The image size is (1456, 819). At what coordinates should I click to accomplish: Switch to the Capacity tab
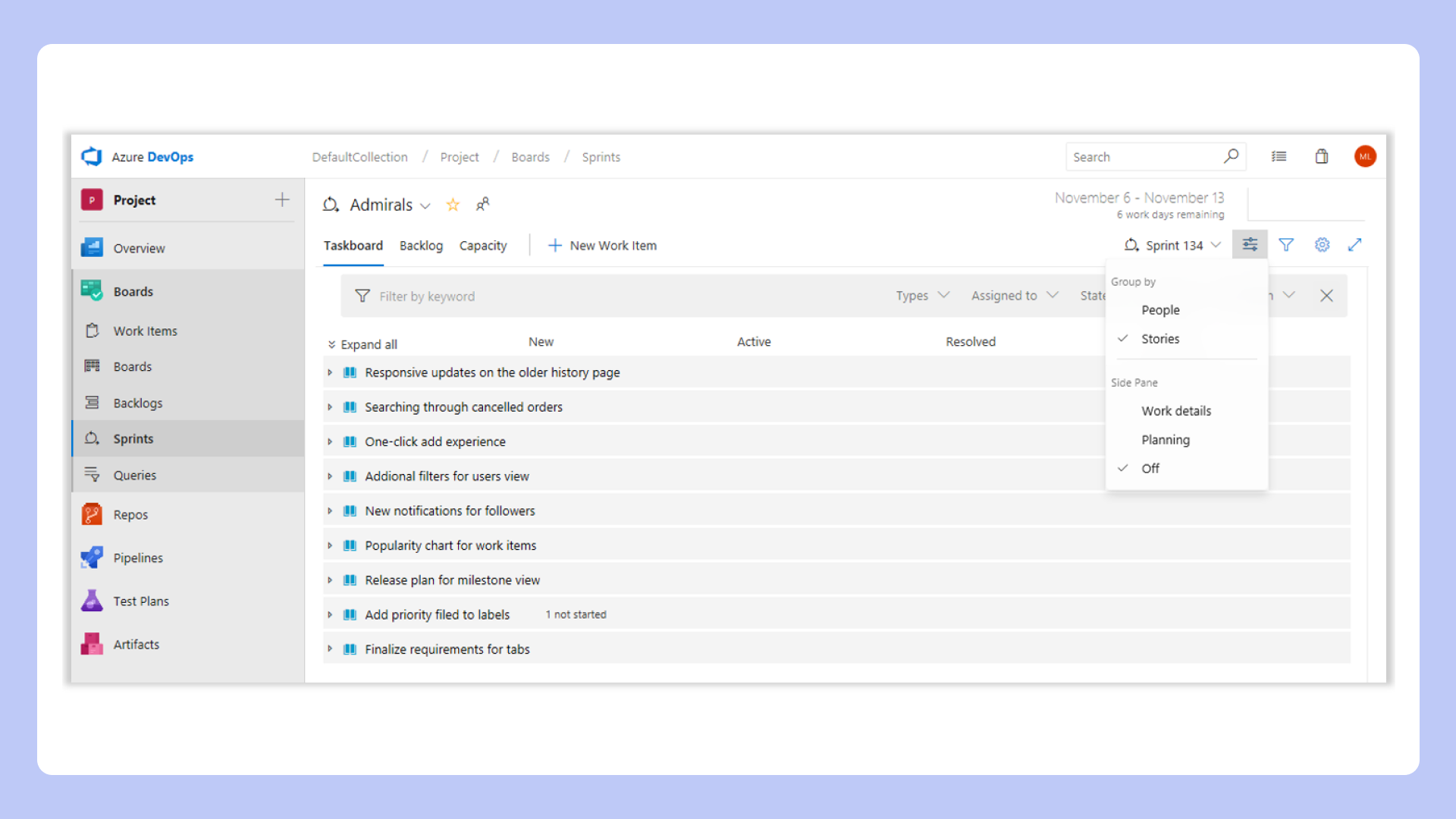(483, 246)
